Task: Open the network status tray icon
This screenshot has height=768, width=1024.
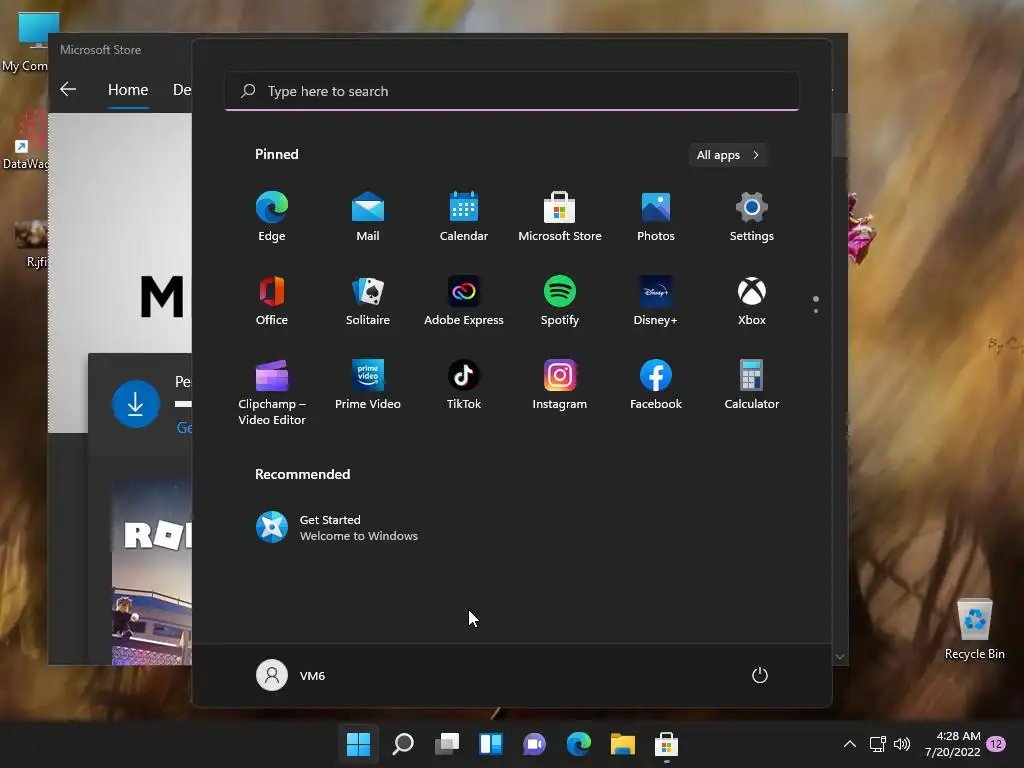Action: pos(878,744)
